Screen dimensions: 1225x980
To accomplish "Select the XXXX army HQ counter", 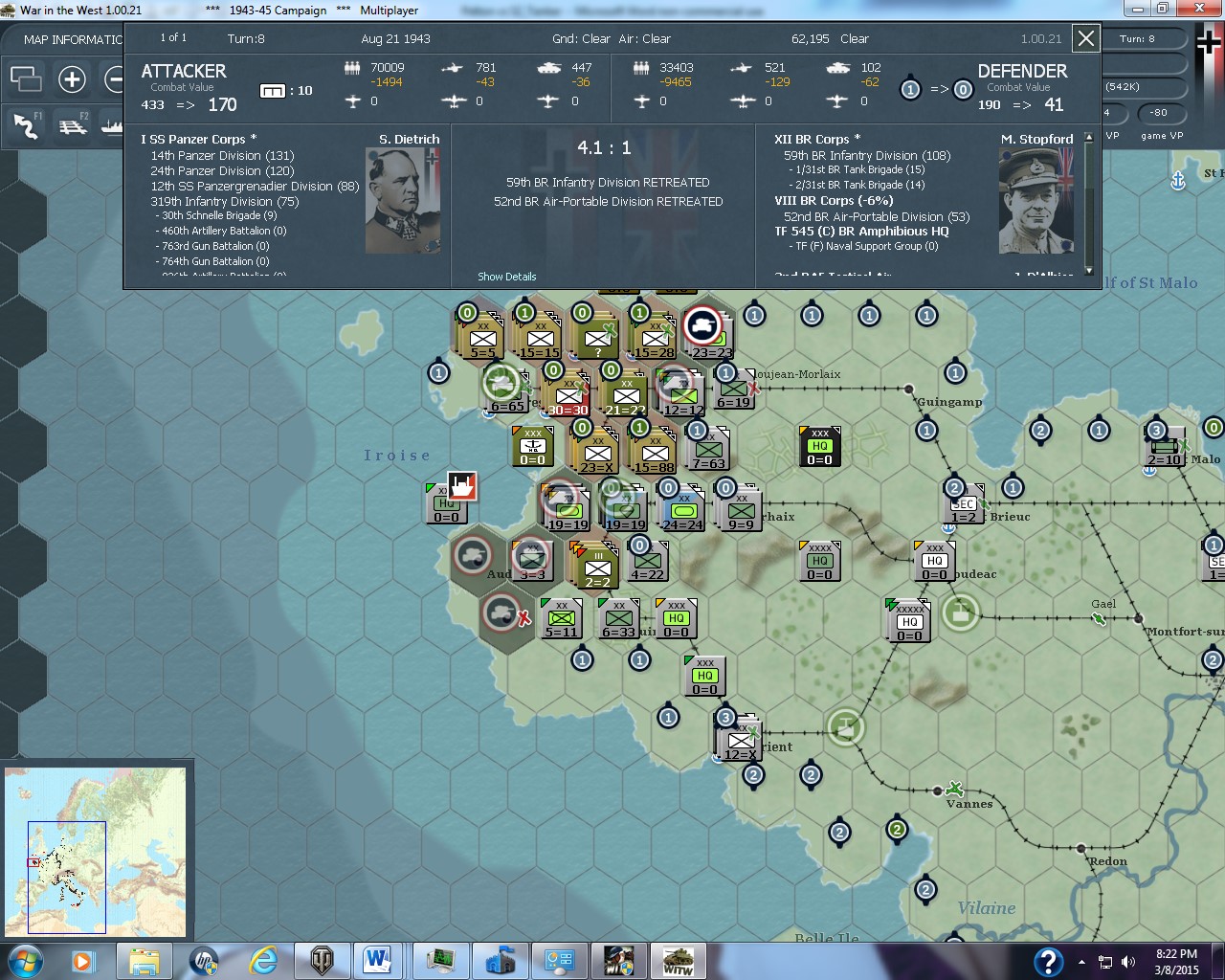I will tap(819, 561).
